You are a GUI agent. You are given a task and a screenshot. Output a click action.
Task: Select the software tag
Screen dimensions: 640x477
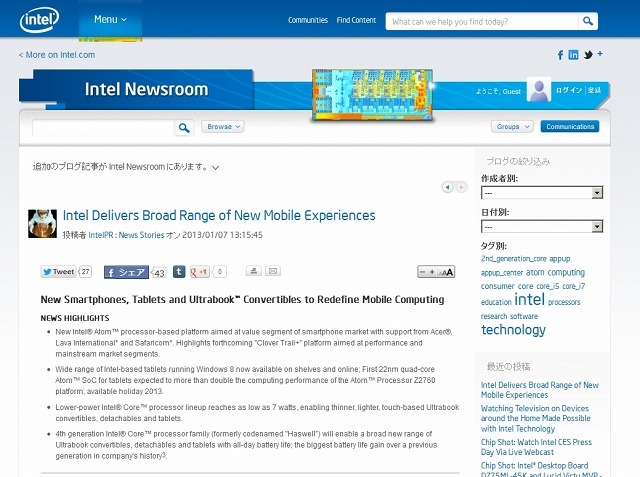click(x=524, y=316)
